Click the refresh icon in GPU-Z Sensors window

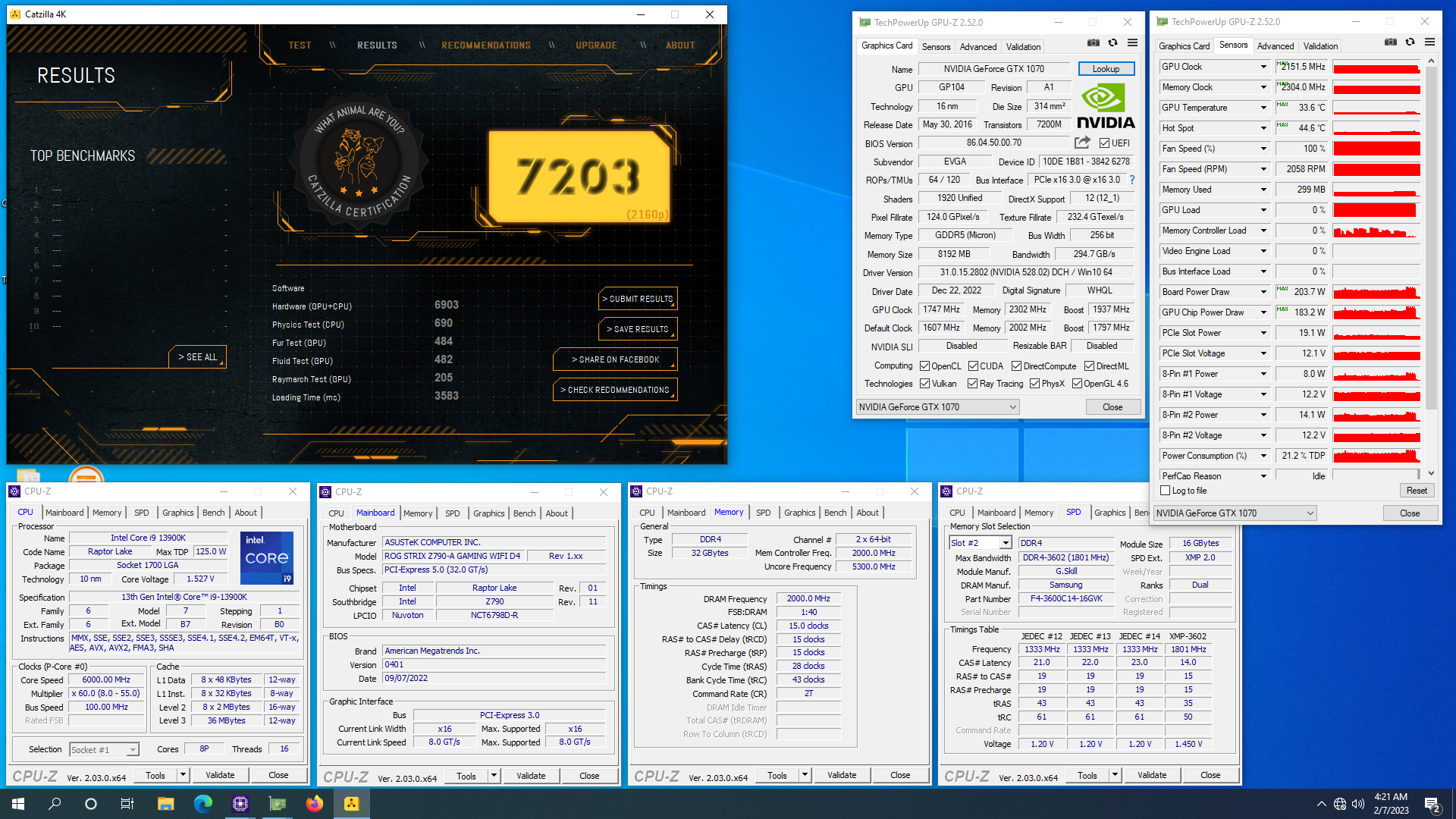click(1410, 42)
